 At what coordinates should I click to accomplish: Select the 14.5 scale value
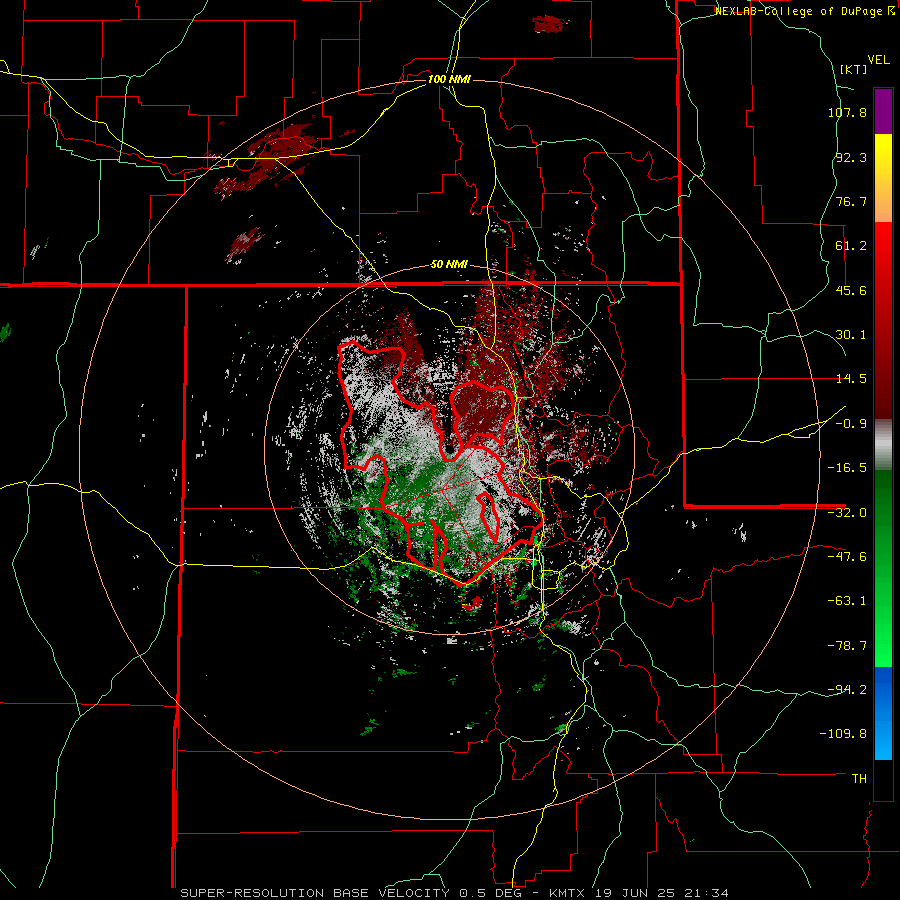pos(851,379)
